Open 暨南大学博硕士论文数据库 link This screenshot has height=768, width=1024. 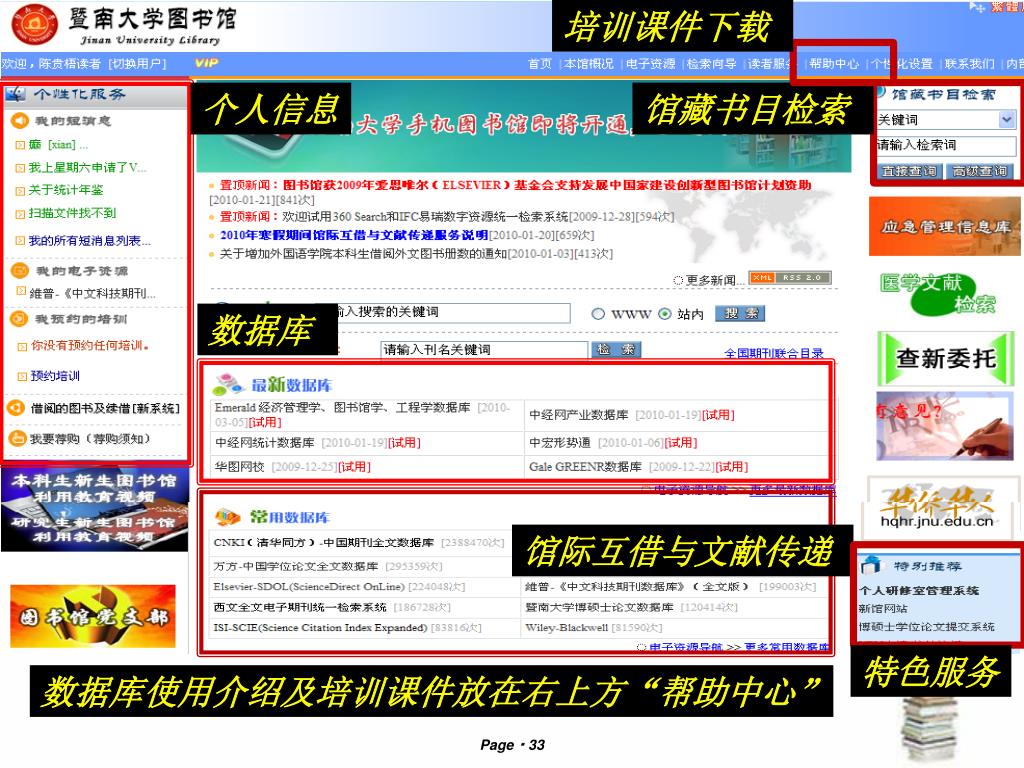[599, 607]
